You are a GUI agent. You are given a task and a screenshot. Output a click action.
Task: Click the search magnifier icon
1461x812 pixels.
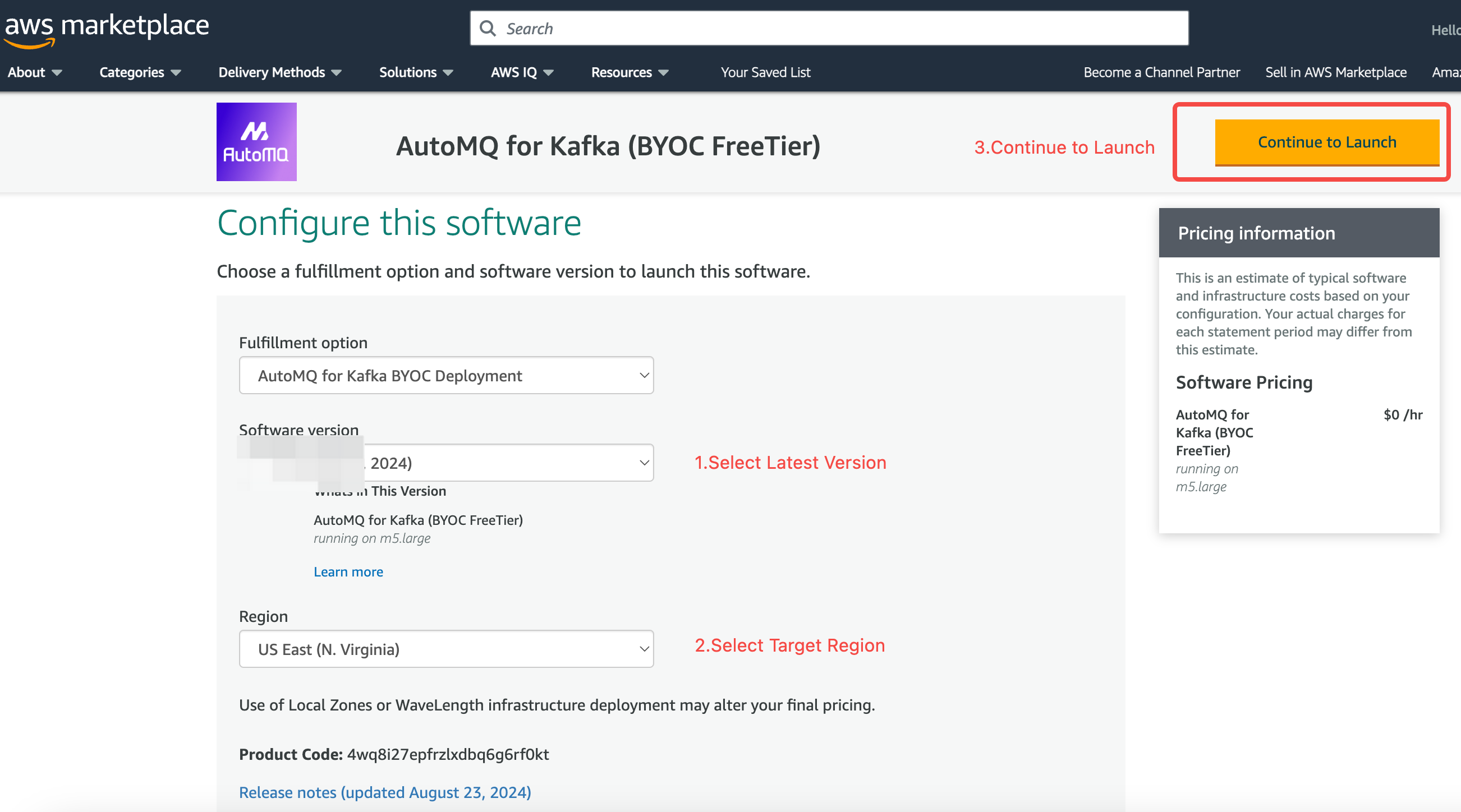point(487,29)
